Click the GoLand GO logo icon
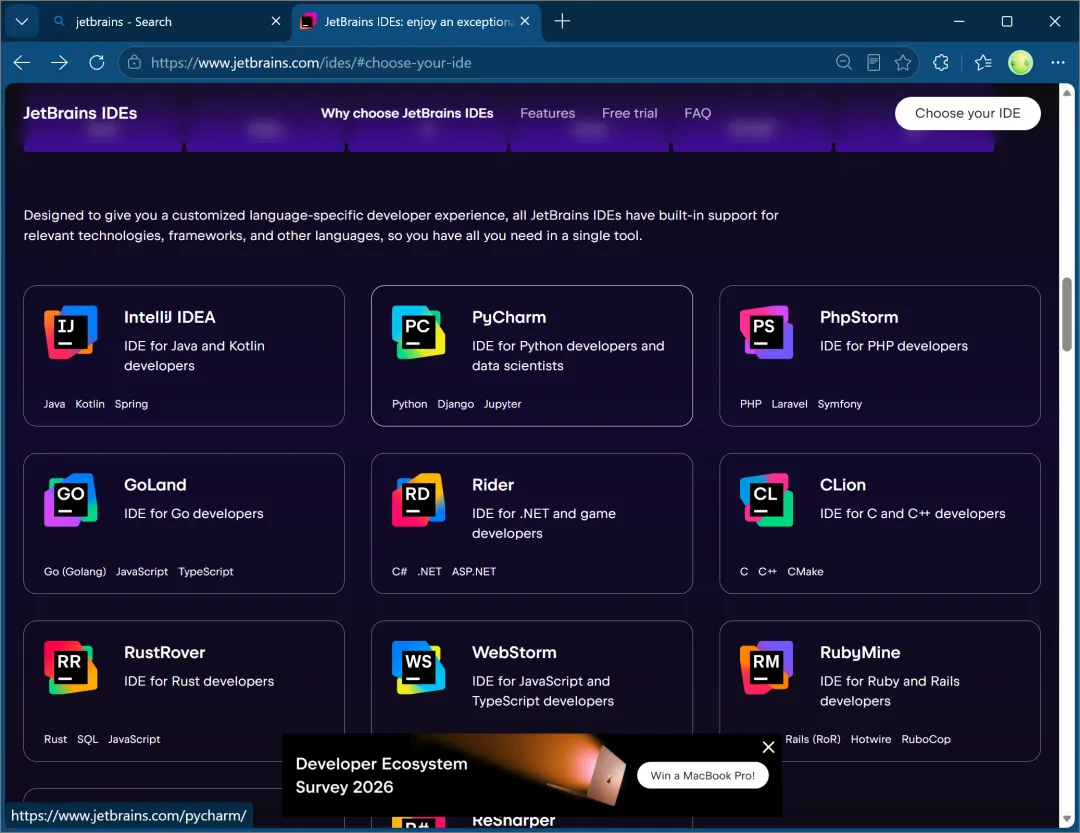The width and height of the screenshot is (1080, 833). 70,500
